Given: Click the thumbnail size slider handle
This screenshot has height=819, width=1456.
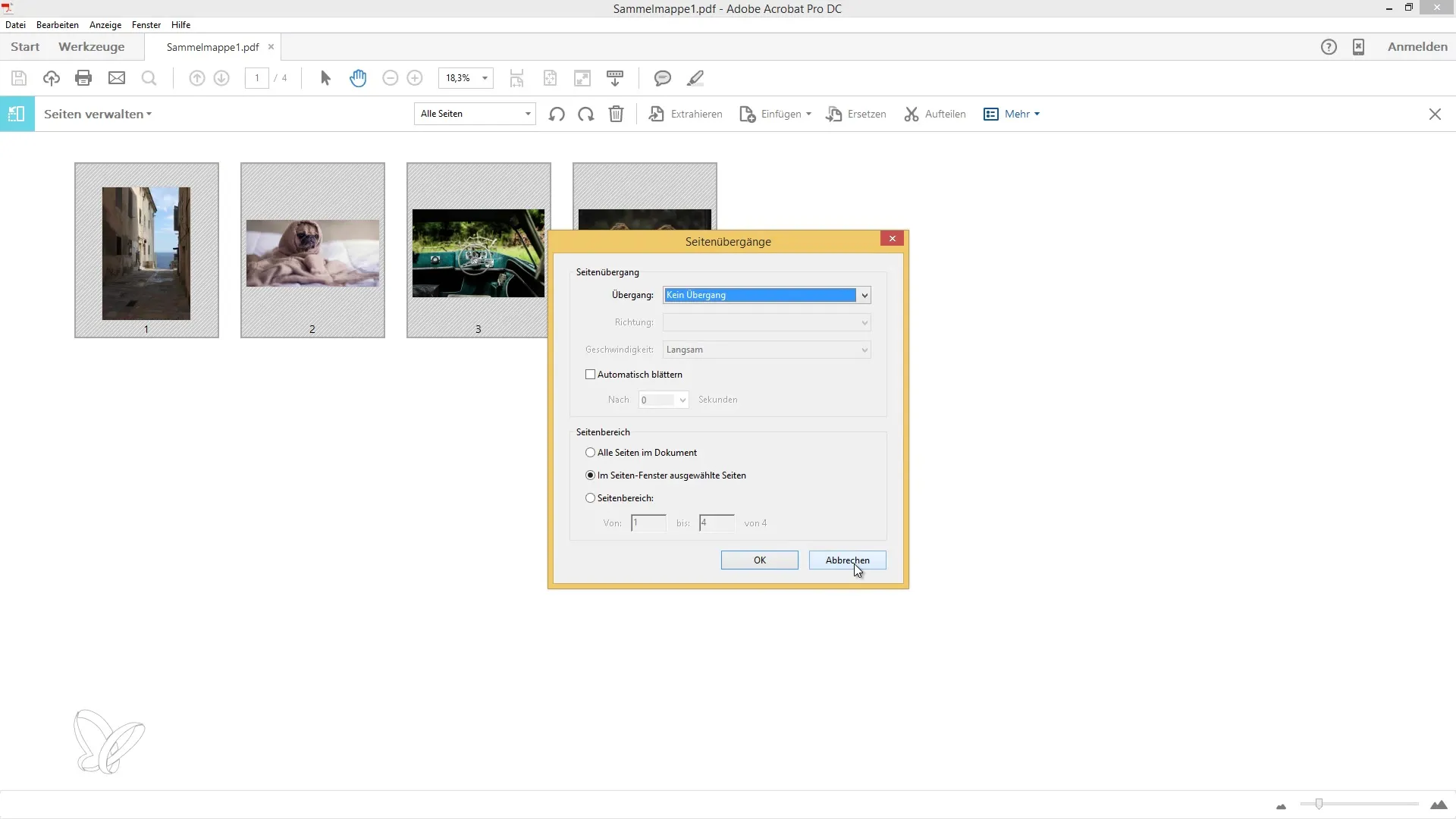Looking at the screenshot, I should [x=1319, y=804].
